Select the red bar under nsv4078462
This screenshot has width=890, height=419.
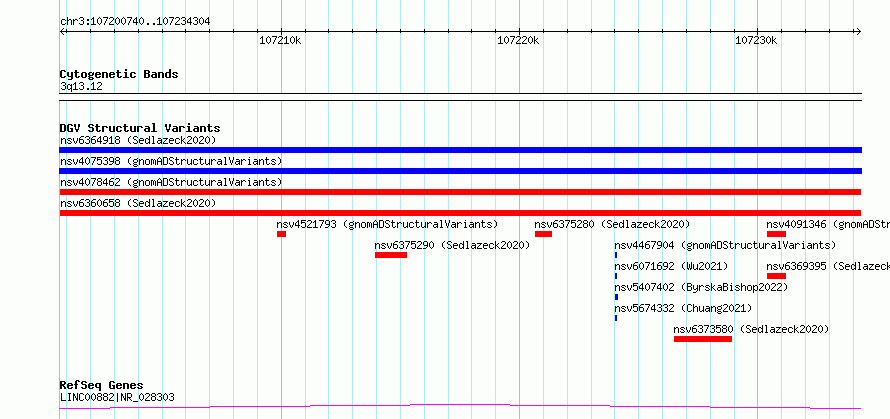tap(460, 192)
